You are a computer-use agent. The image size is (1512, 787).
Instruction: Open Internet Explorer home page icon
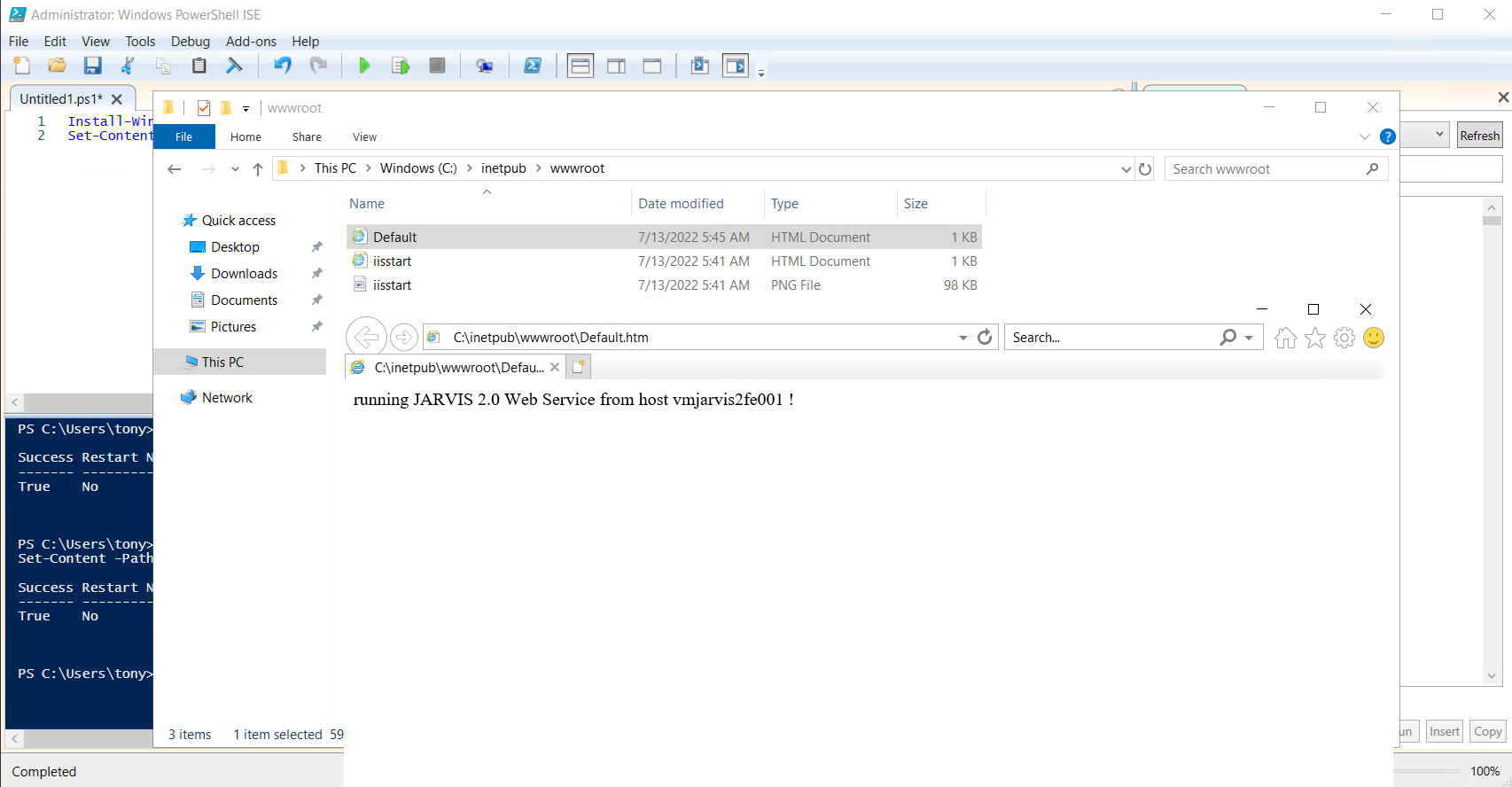click(1285, 338)
